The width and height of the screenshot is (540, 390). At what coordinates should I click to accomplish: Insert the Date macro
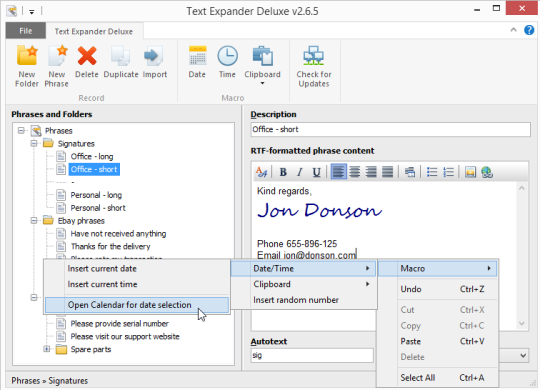pyautogui.click(x=197, y=62)
